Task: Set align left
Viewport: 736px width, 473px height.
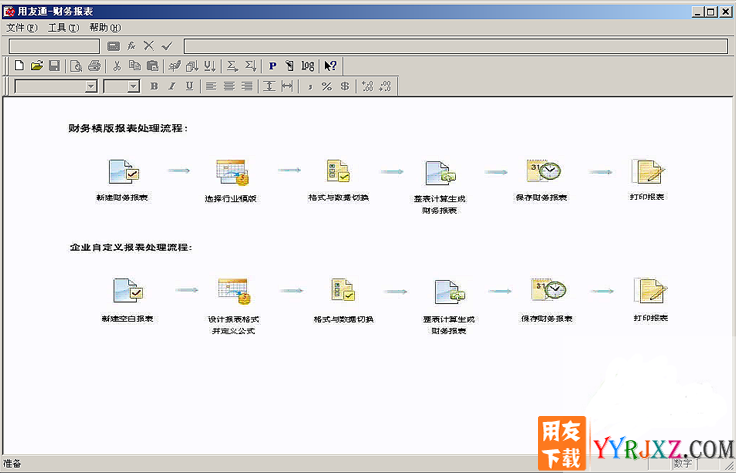Action: pyautogui.click(x=211, y=86)
